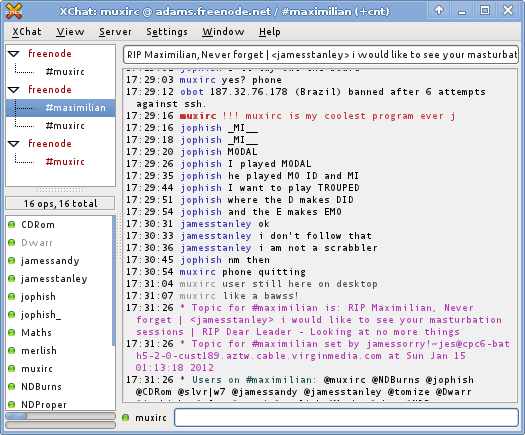Select user jamessandy in user list
The width and height of the screenshot is (525, 435).
pyautogui.click(x=50, y=261)
